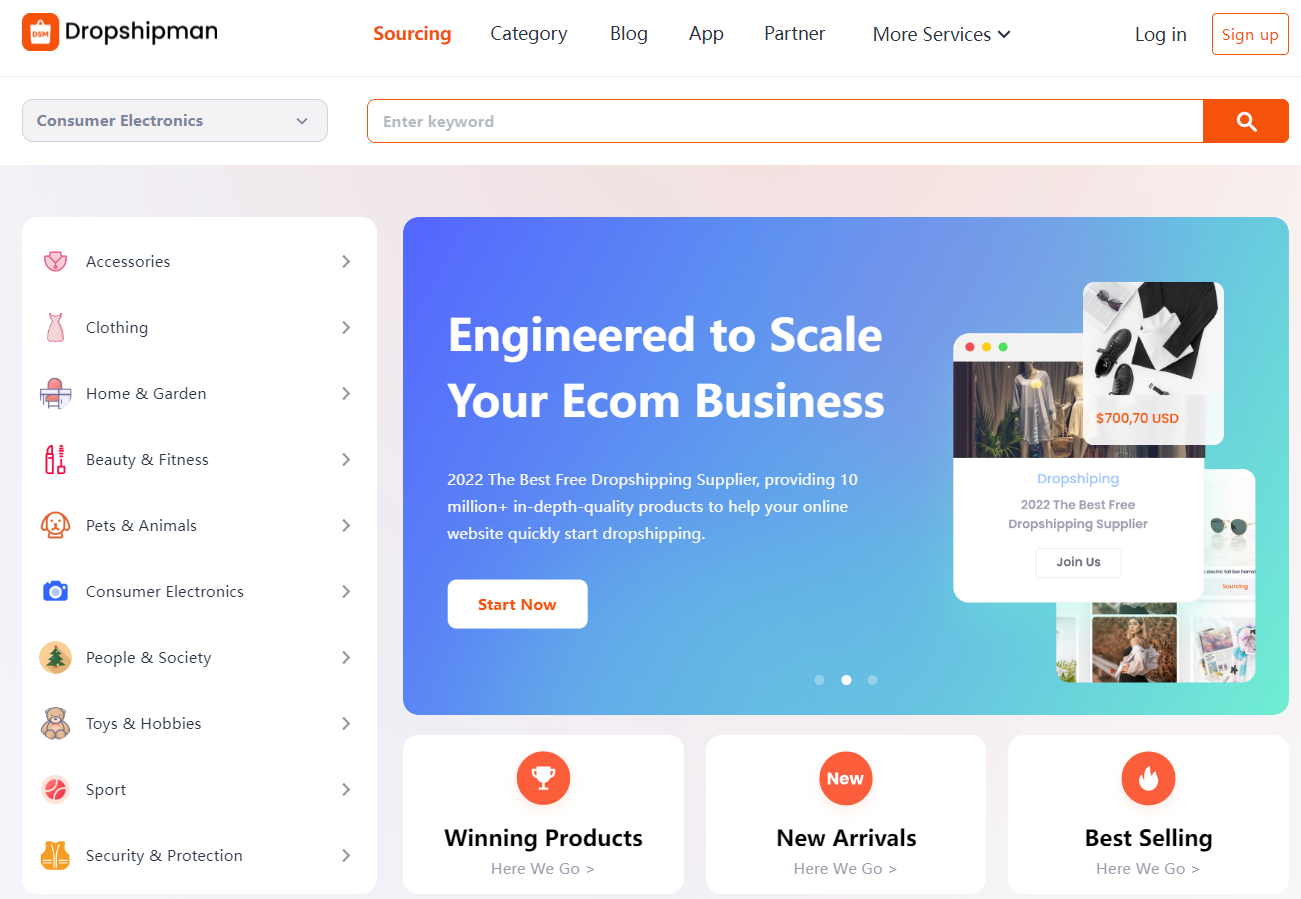
Task: Click the Best Selling flame icon
Action: point(1148,778)
